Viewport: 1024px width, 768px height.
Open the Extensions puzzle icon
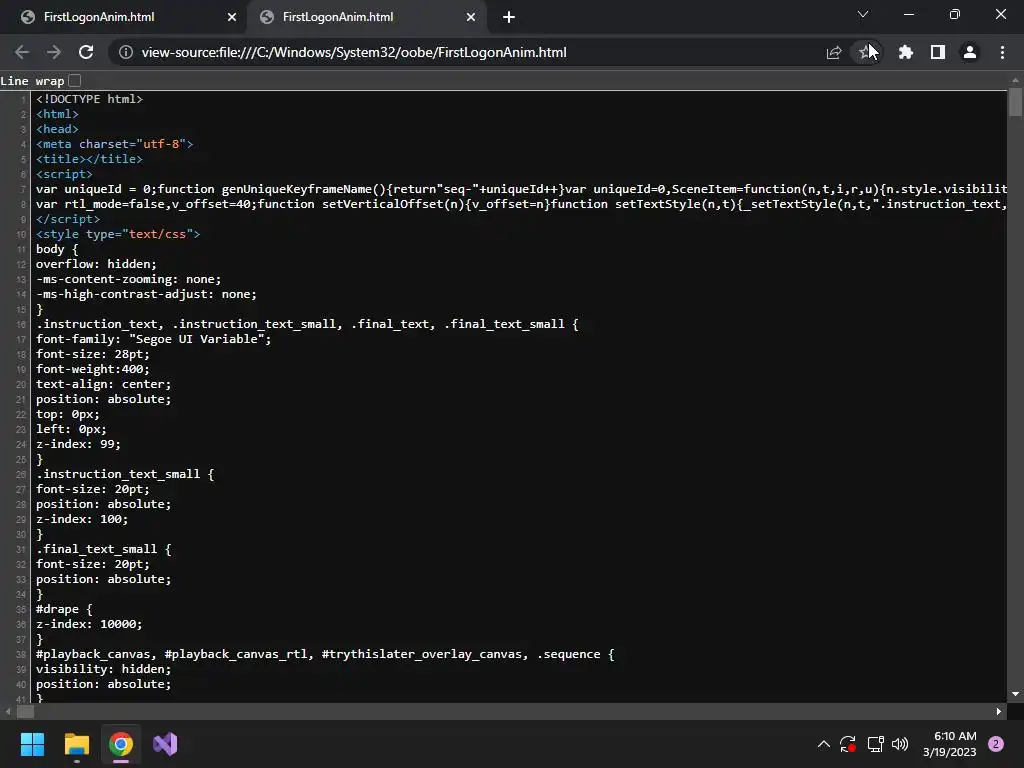[905, 52]
